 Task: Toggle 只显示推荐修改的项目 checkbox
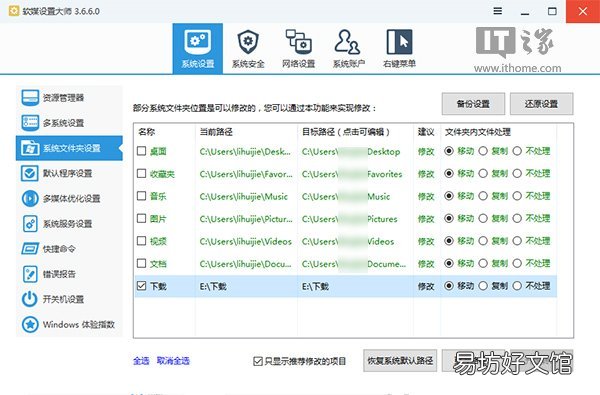[x=258, y=361]
